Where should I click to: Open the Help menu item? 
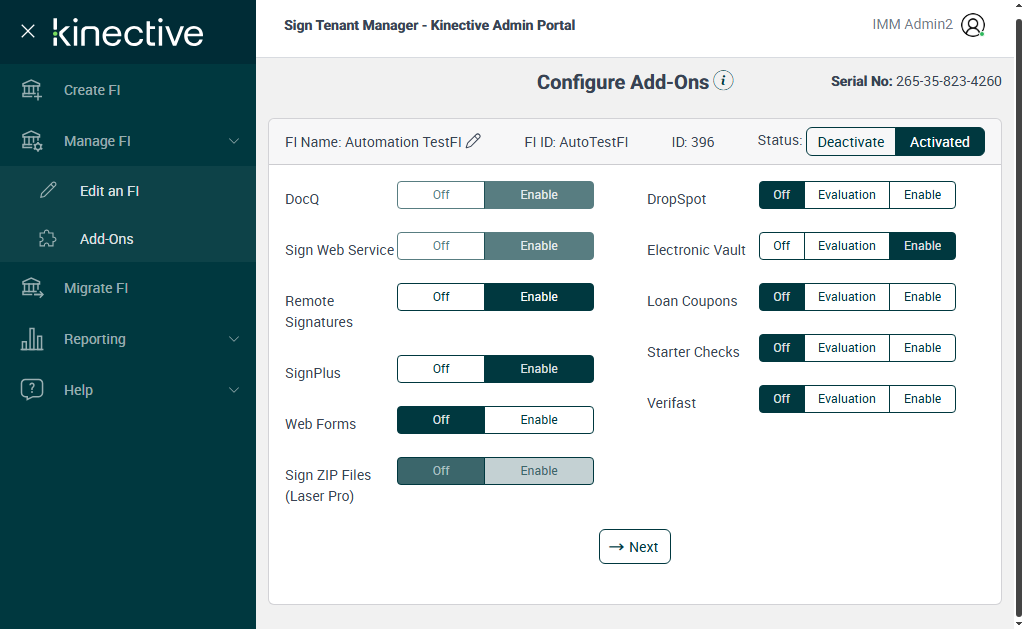click(128, 390)
